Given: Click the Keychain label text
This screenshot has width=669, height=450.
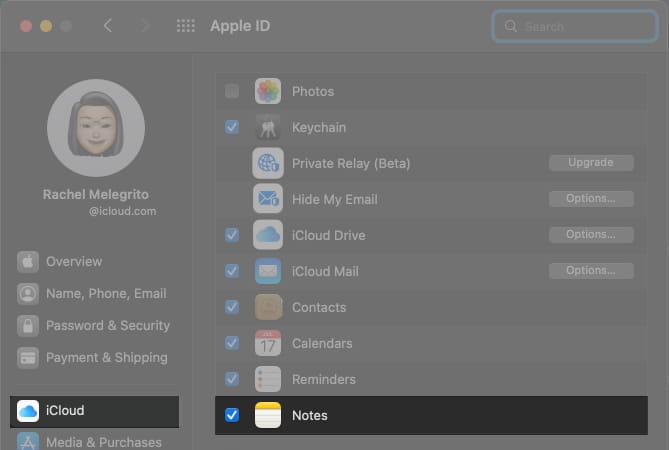Looking at the screenshot, I should pos(319,128).
